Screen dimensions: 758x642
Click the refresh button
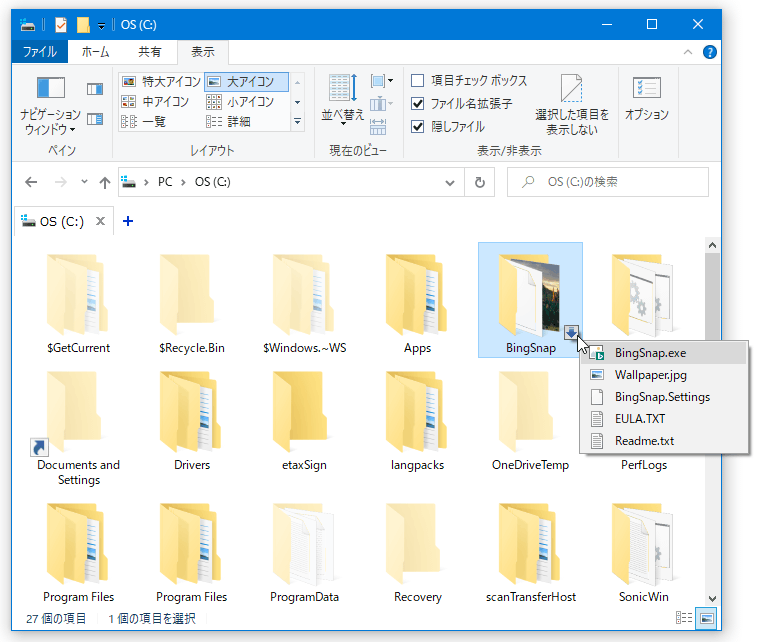(480, 182)
